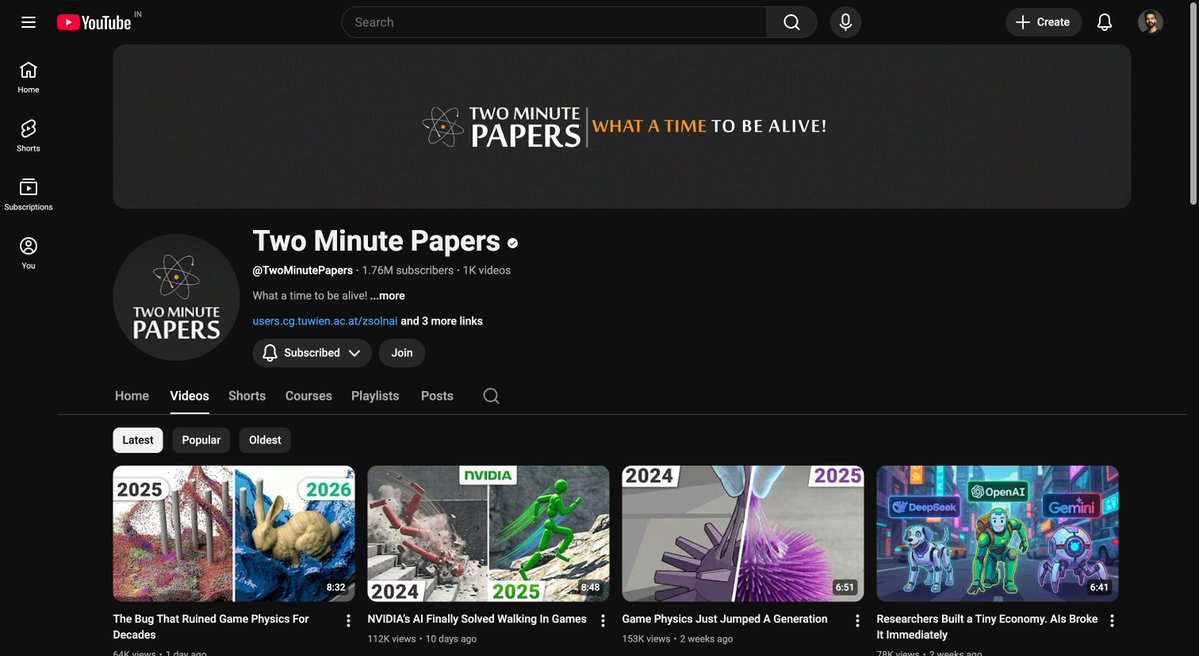Click the '153K views' text
The image size is (1199, 656).
point(646,638)
